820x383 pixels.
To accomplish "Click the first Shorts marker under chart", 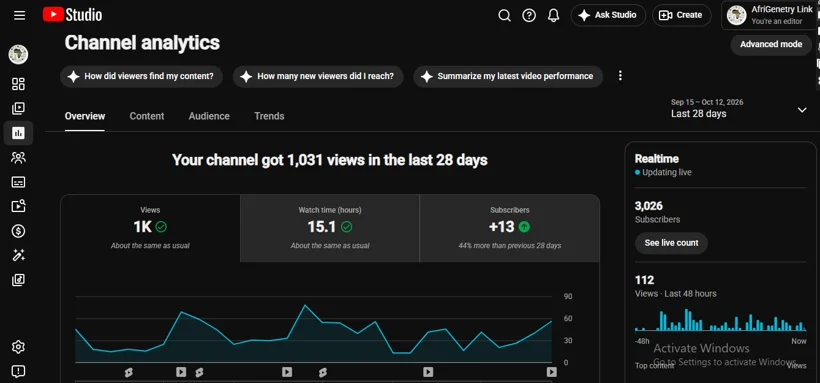I will [x=129, y=372].
